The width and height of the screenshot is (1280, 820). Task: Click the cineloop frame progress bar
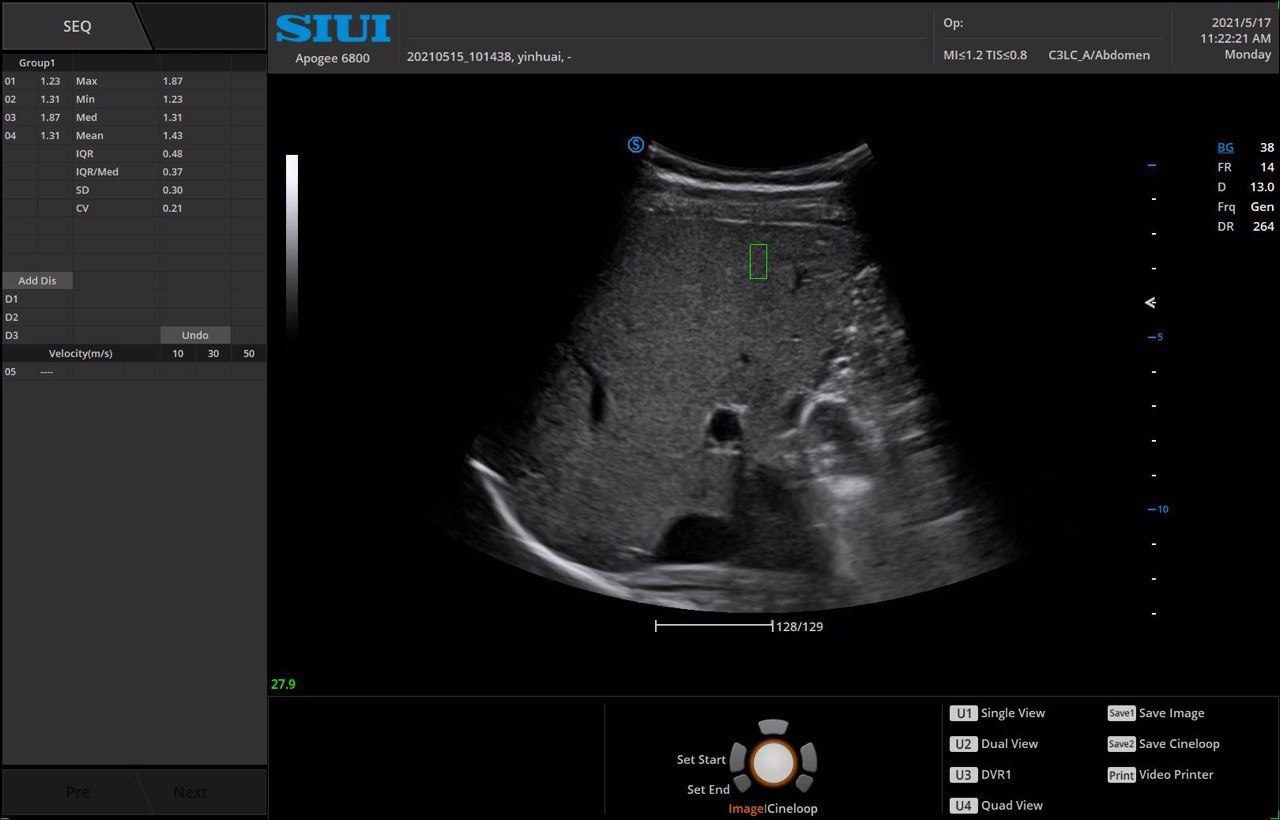pos(713,626)
